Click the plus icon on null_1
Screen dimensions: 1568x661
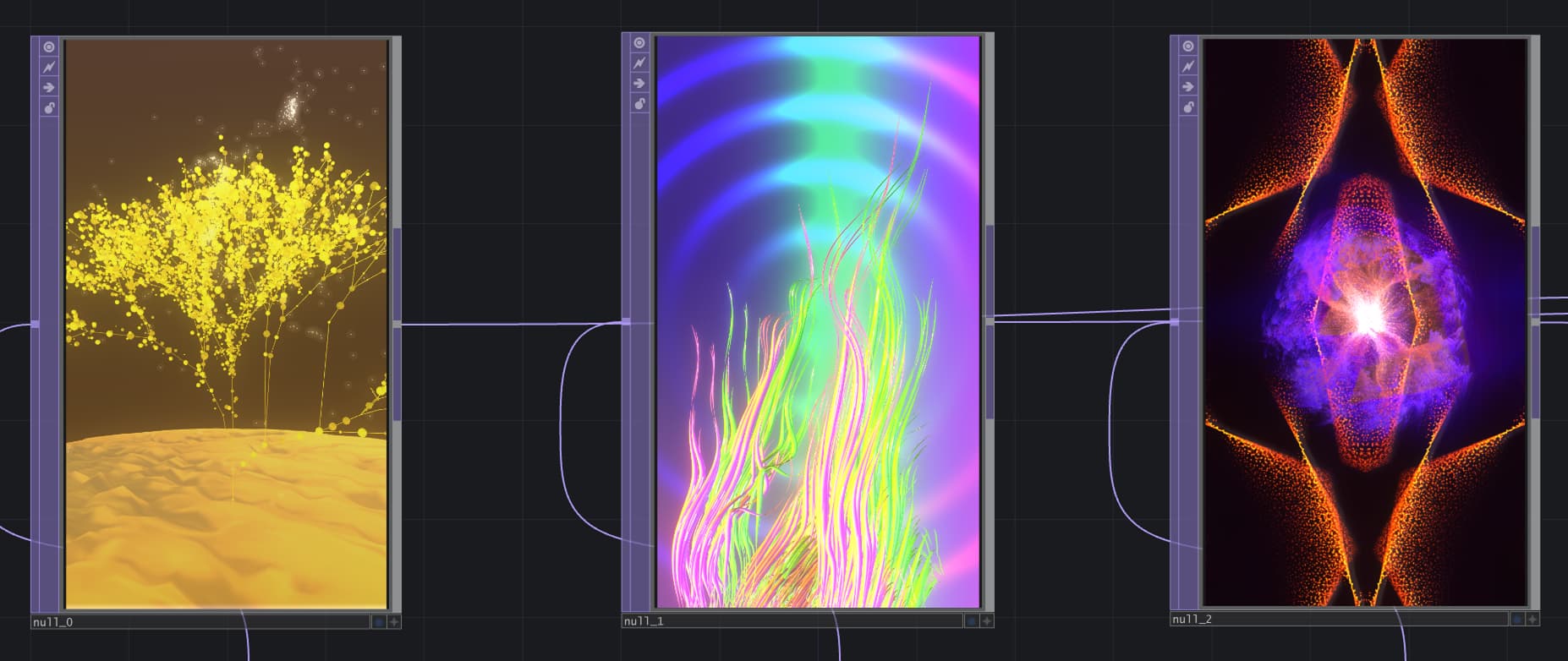click(986, 620)
